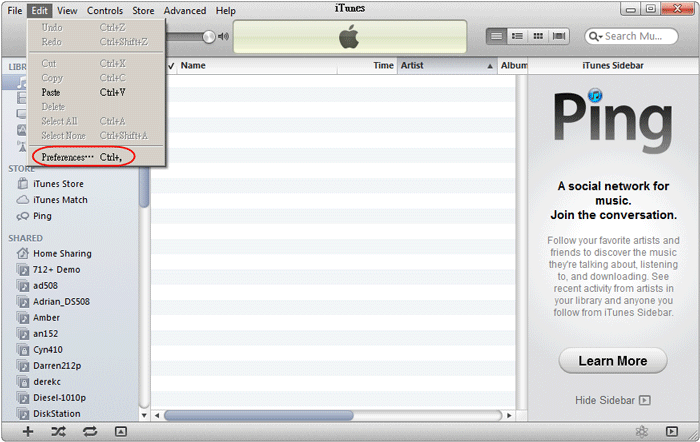Click the Ping logo in sidebar

pos(612,121)
